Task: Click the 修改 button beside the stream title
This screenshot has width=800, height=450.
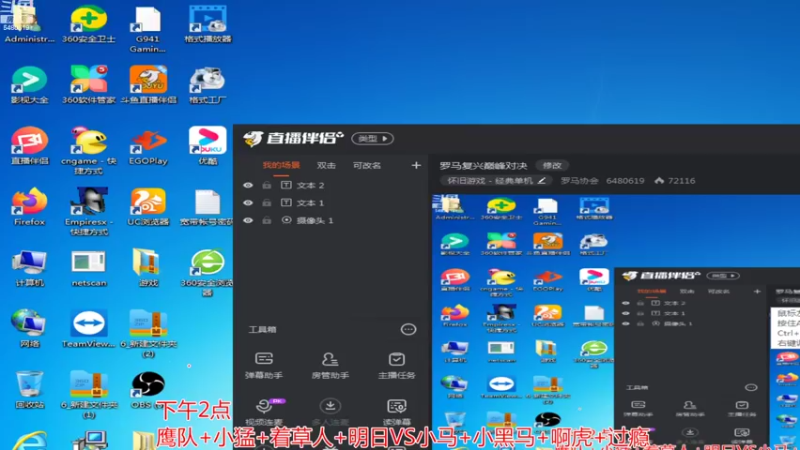Action: (x=552, y=165)
